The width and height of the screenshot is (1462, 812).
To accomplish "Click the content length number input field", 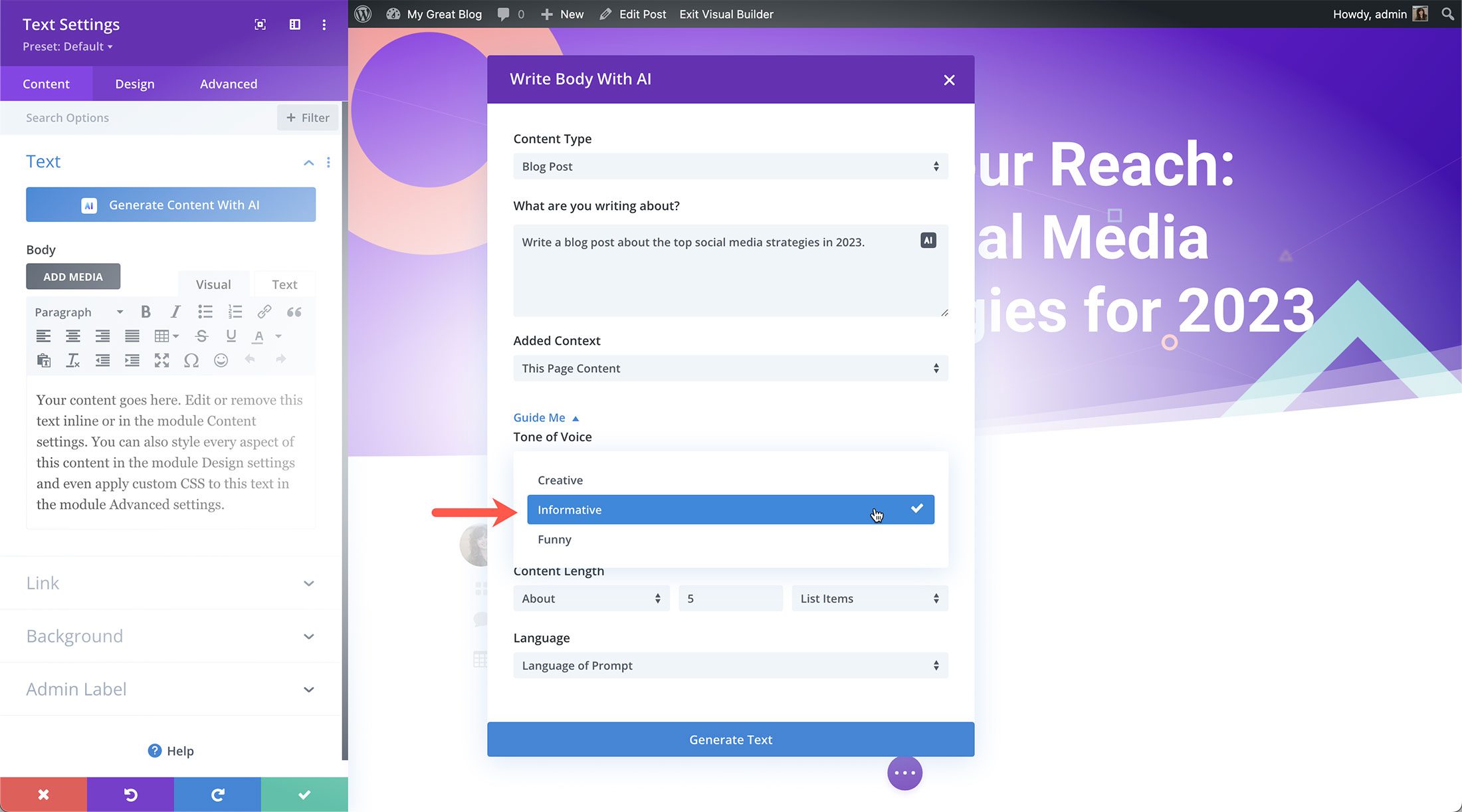I will (731, 598).
